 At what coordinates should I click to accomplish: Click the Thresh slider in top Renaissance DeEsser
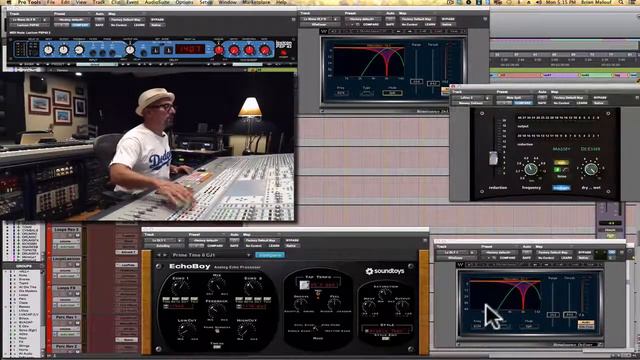pyautogui.click(x=433, y=83)
